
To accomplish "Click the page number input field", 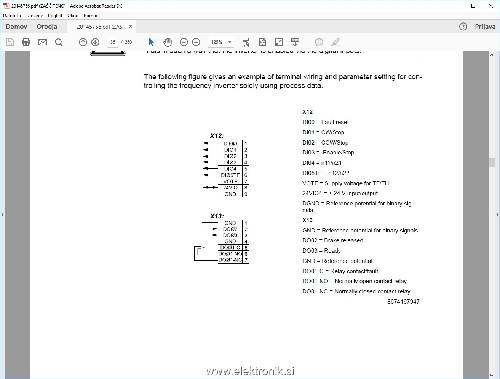I will pos(113,42).
